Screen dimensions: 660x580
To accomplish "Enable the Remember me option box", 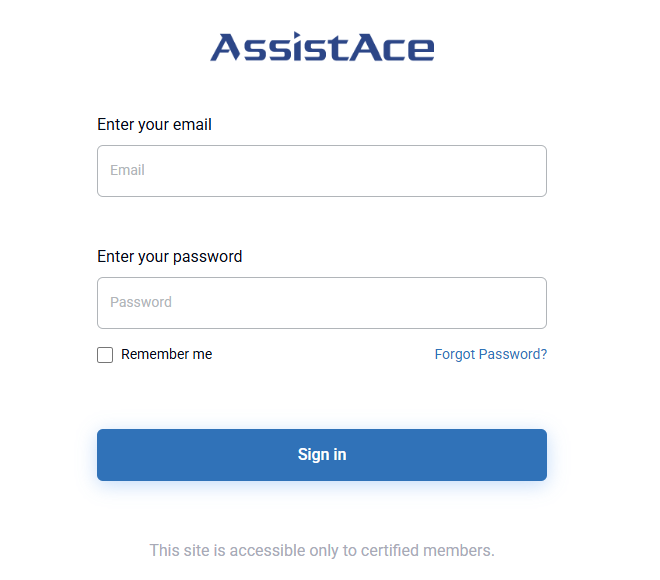I will 105,355.
